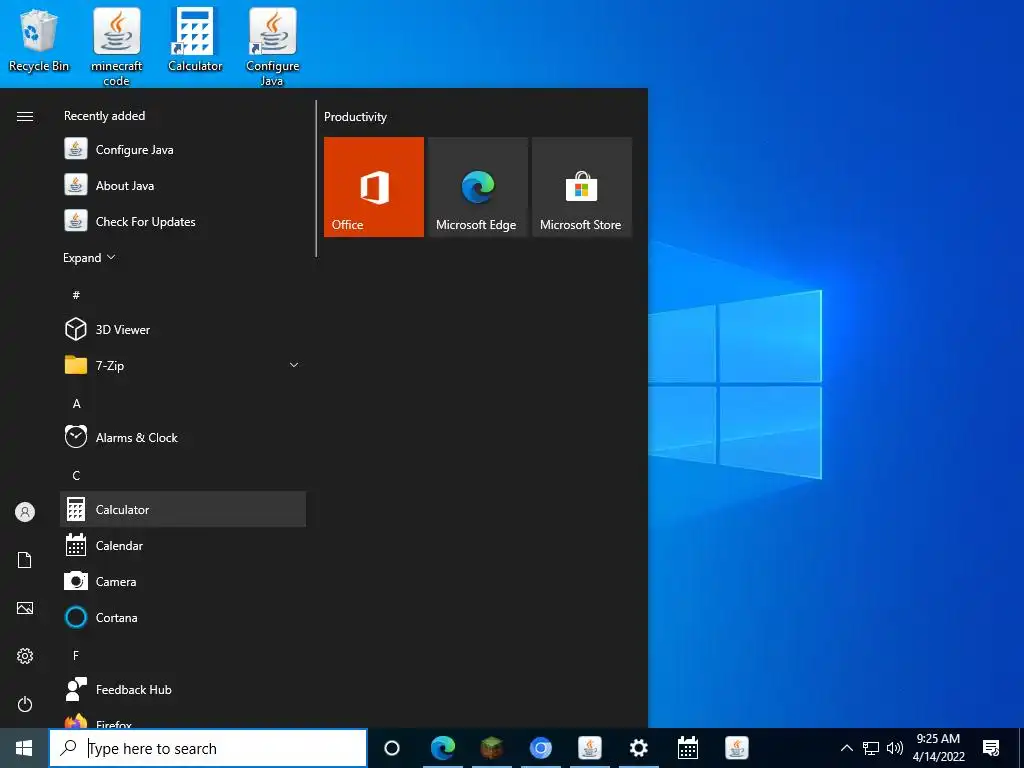The image size is (1024, 768).
Task: Open Settings gear in Start sidebar
Action: [x=25, y=656]
